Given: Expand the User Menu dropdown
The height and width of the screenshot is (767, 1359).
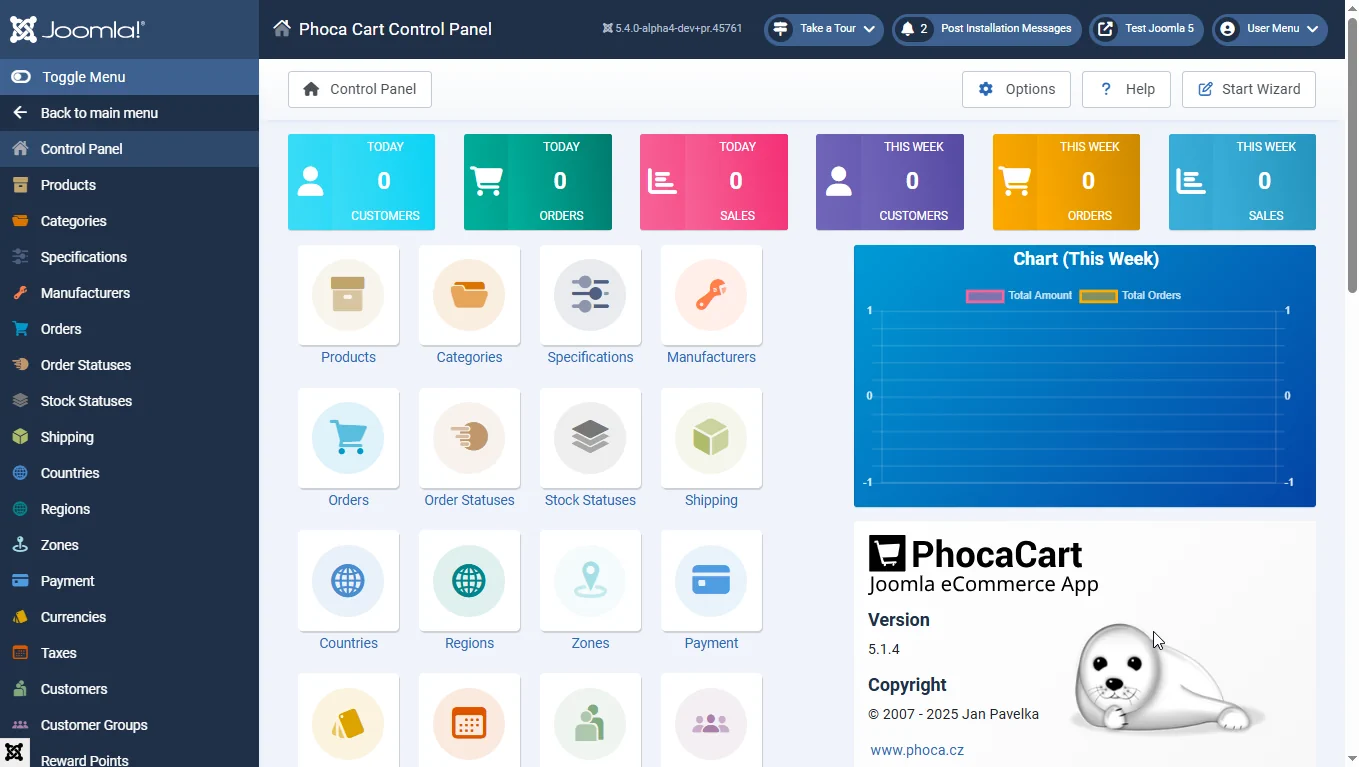Looking at the screenshot, I should click(x=1270, y=29).
